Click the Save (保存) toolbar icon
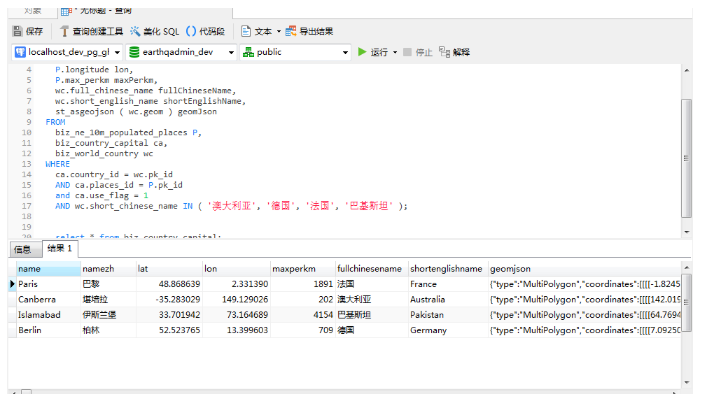701x403 pixels. (x=18, y=31)
